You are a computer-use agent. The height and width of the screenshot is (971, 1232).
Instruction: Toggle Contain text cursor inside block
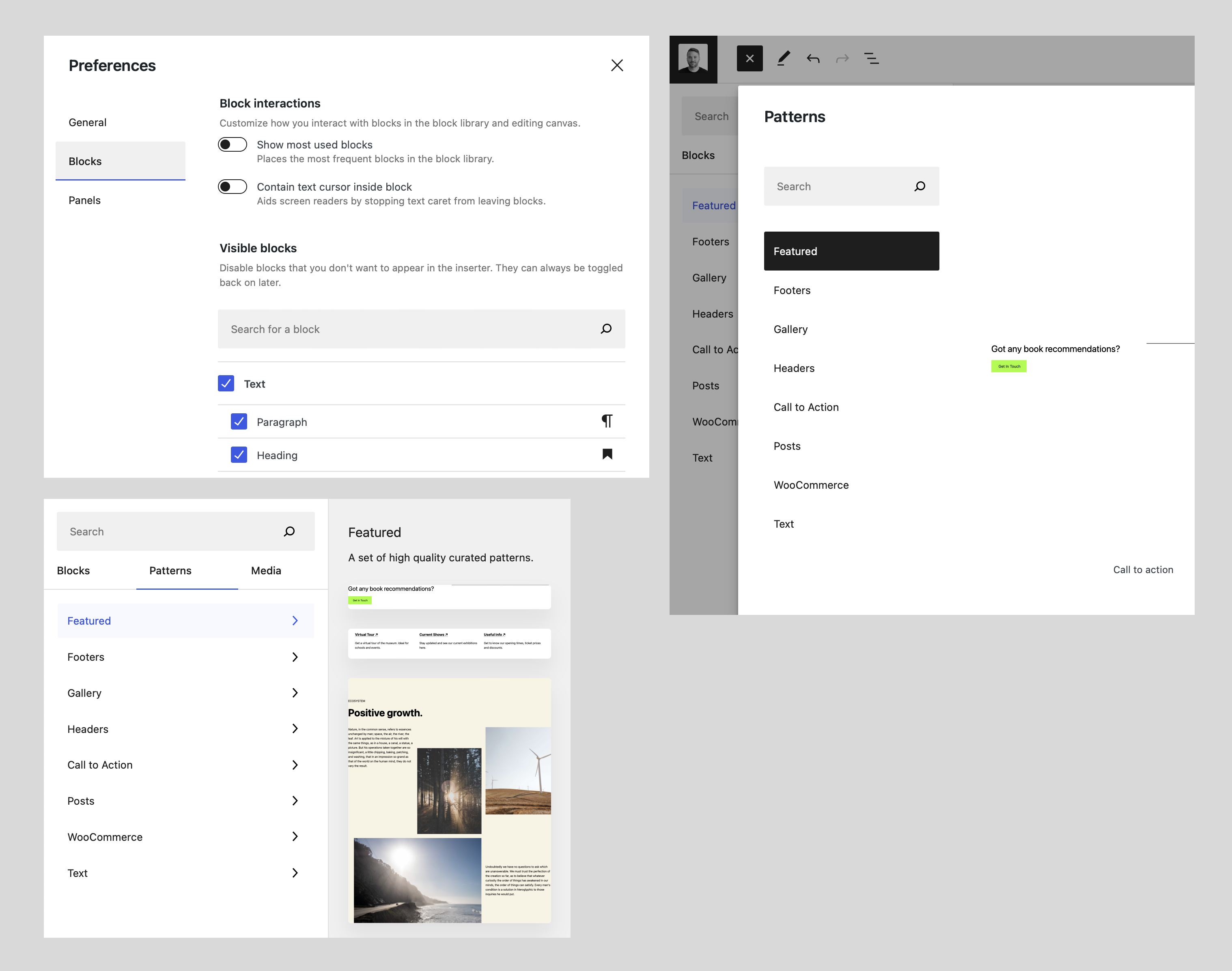[233, 187]
